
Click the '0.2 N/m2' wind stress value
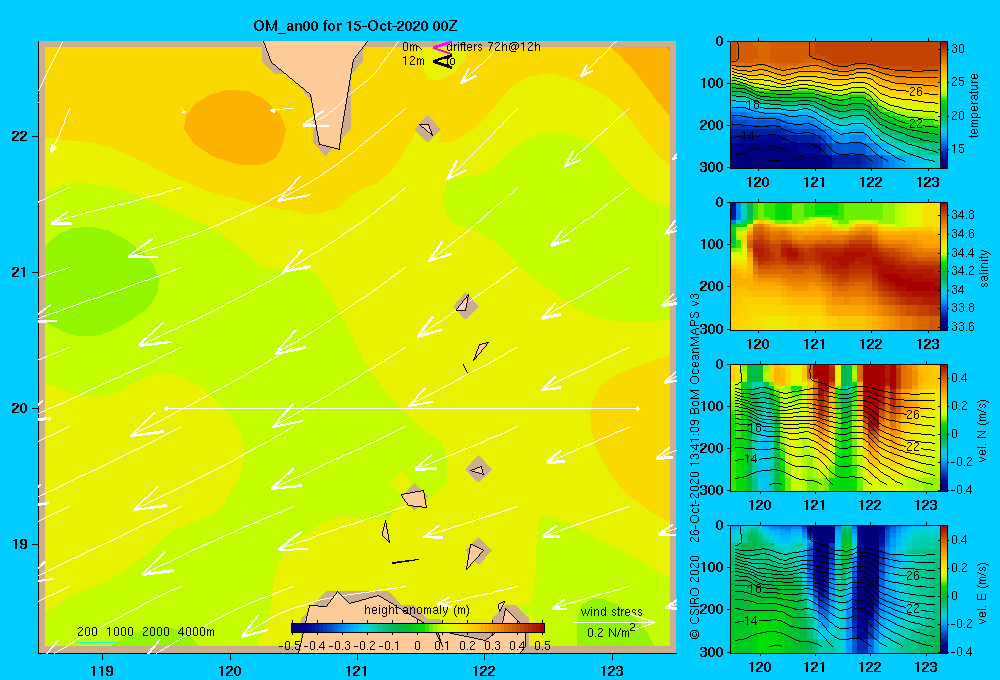[x=611, y=632]
